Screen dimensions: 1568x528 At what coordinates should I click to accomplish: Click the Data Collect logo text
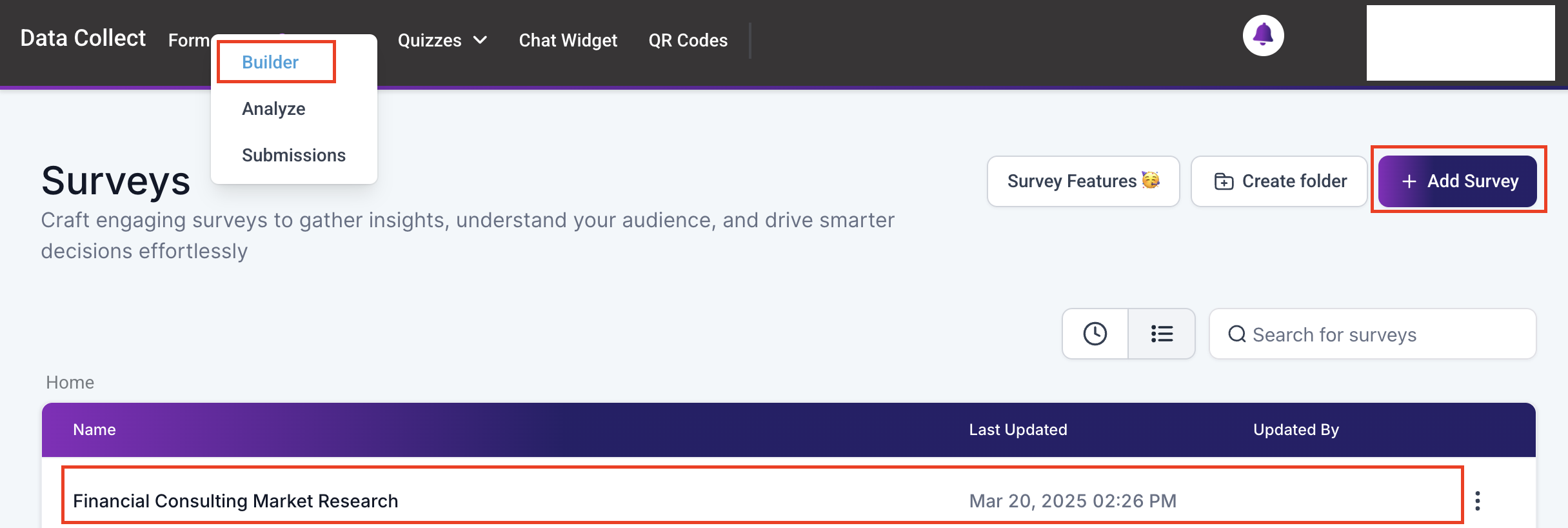[83, 38]
